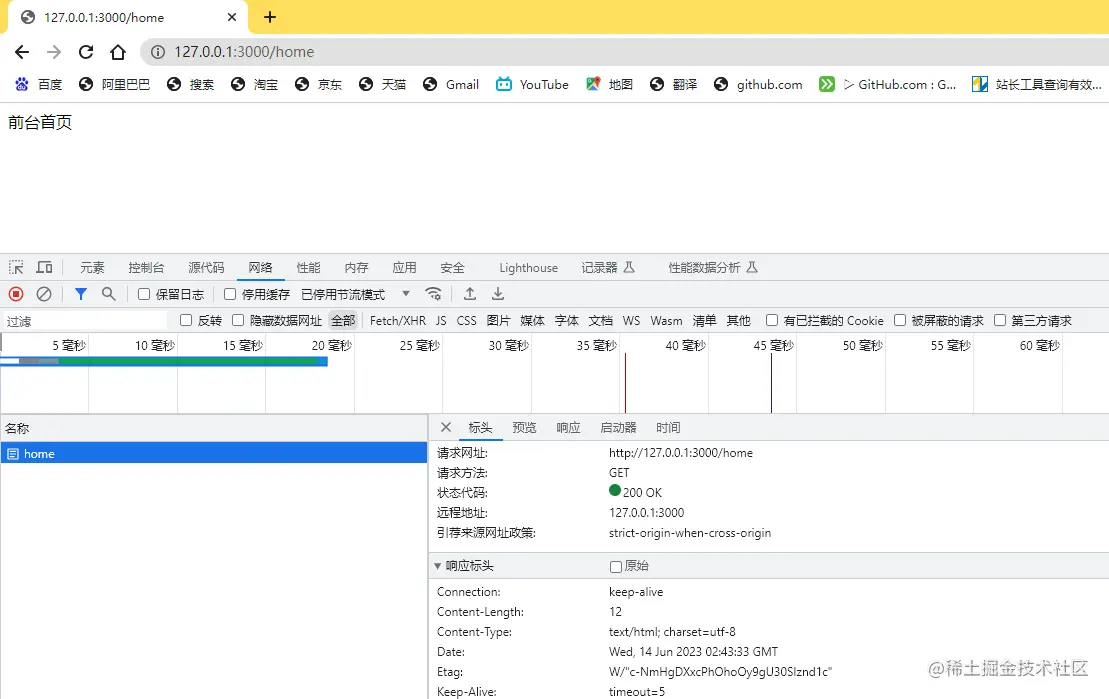1109x699 pixels.
Task: Open network conditions wifi icon
Action: (434, 294)
